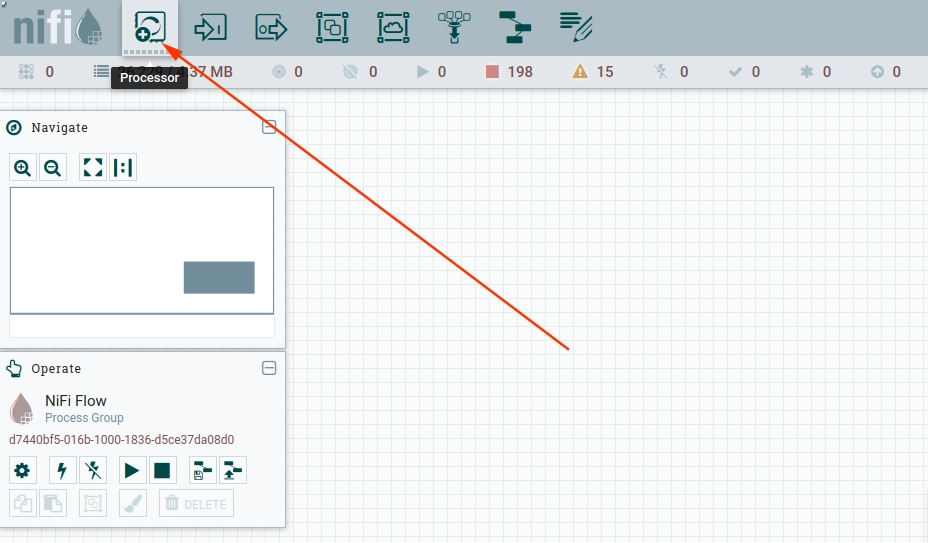Click the Input Port toolbar icon

click(211, 28)
